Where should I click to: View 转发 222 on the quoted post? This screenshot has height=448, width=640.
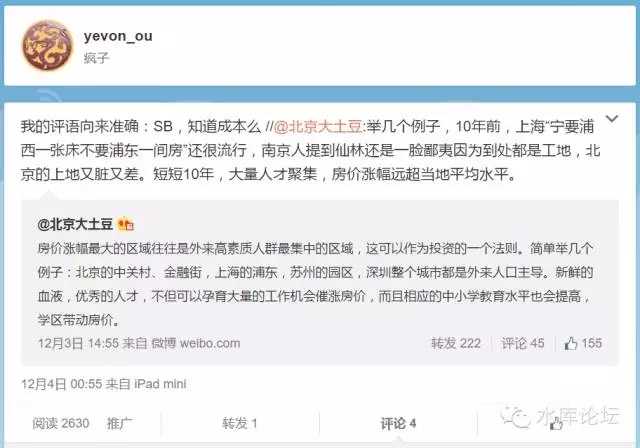[x=456, y=343]
